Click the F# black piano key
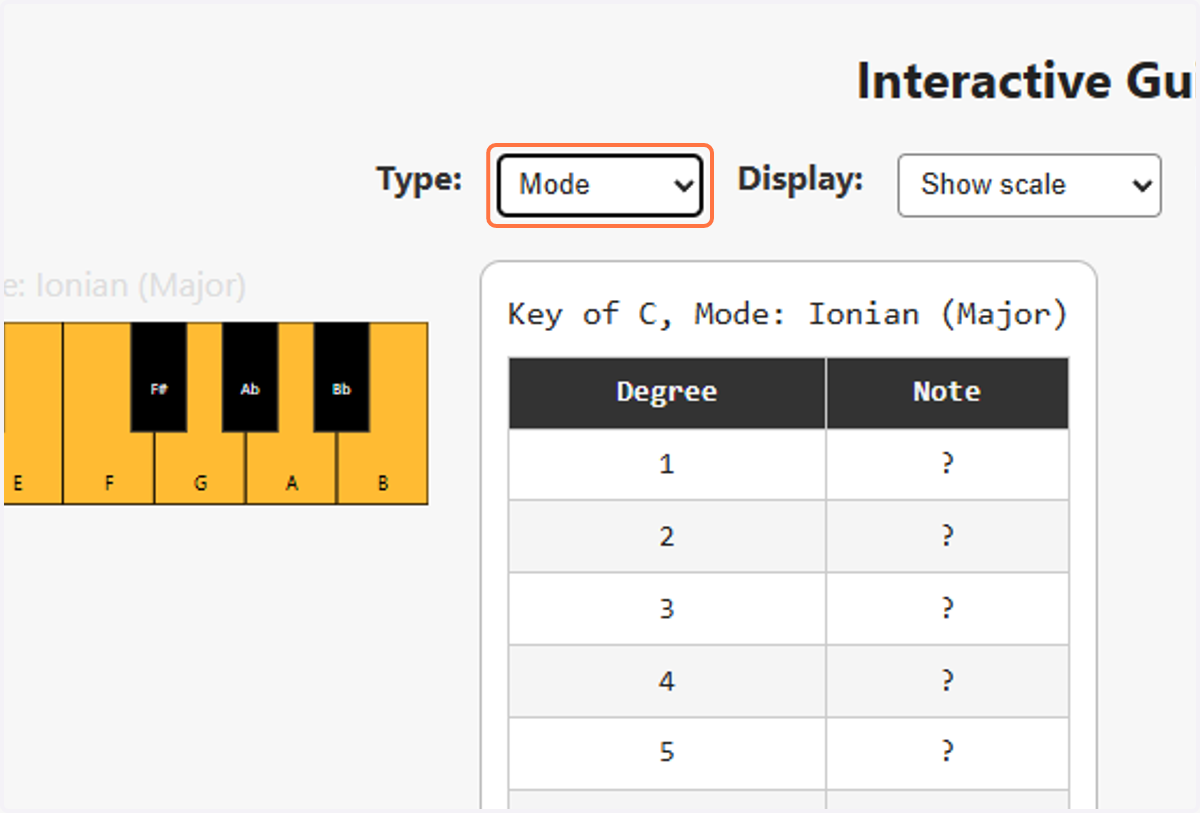Viewport: 1200px width, 813px height. 159,377
